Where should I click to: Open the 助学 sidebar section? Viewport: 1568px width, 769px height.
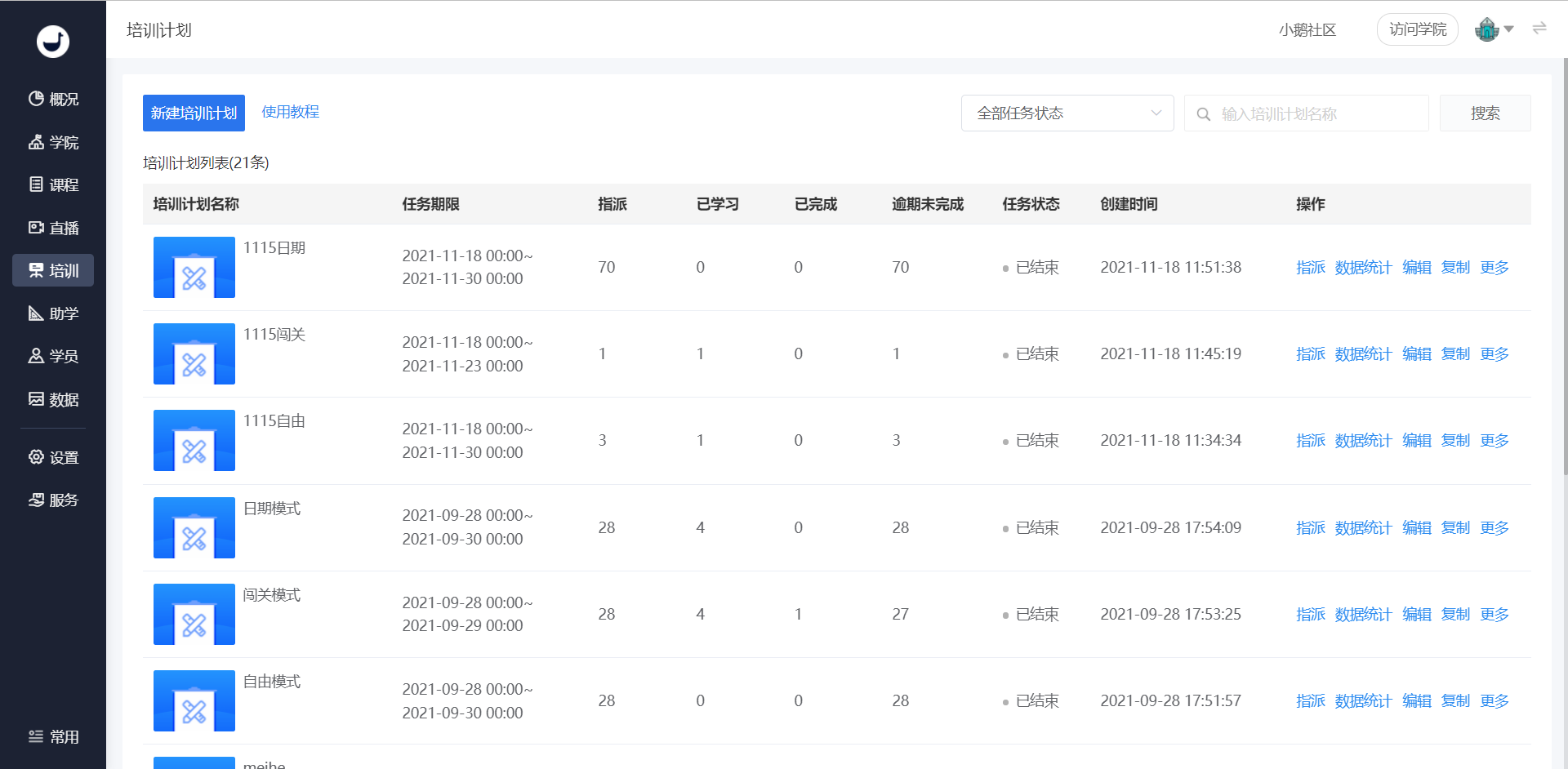(53, 313)
